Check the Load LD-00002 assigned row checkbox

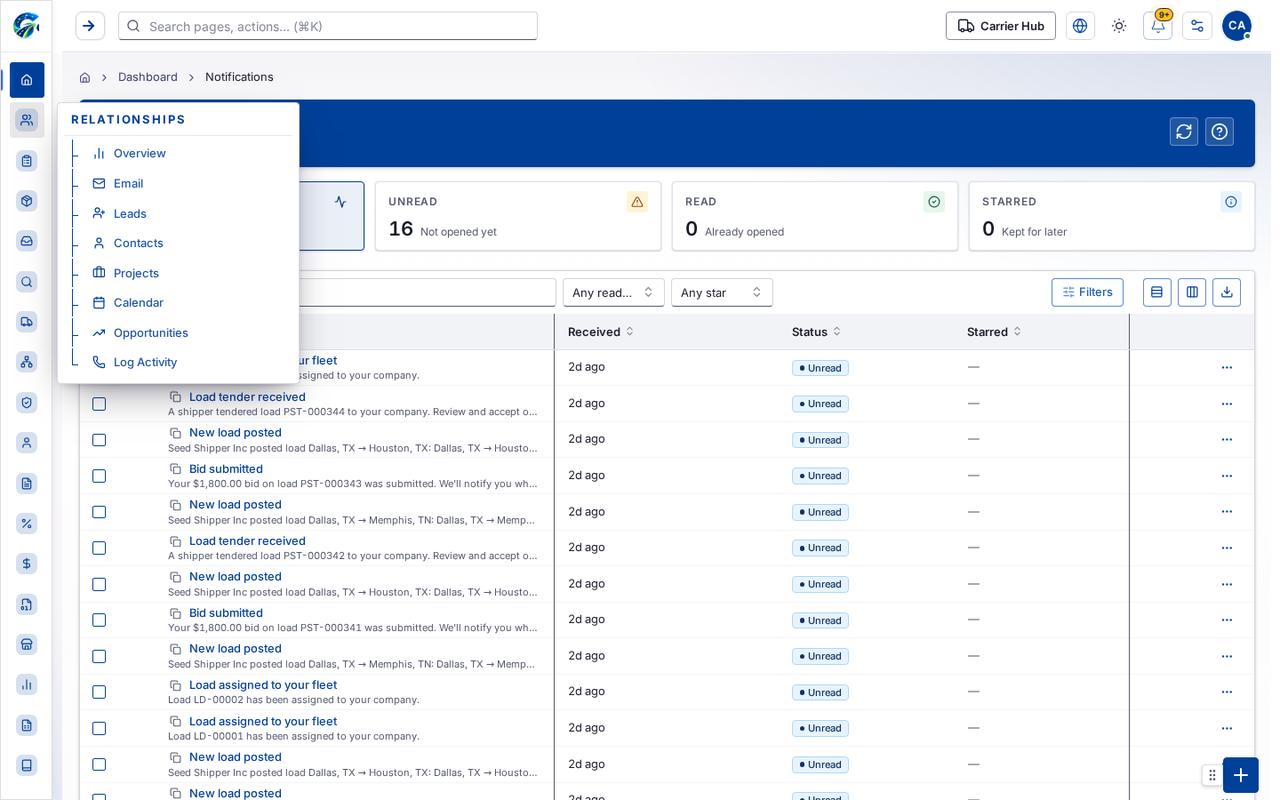click(x=99, y=692)
